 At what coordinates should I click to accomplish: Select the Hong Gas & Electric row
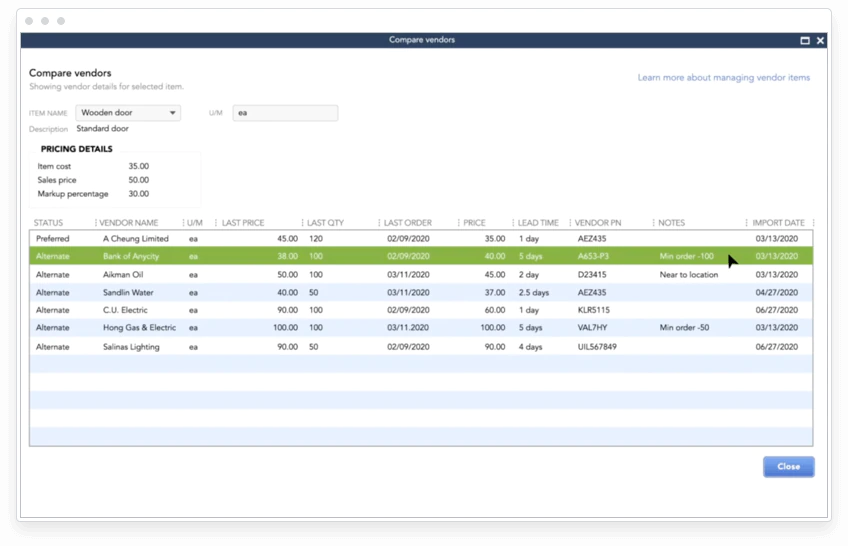[421, 328]
